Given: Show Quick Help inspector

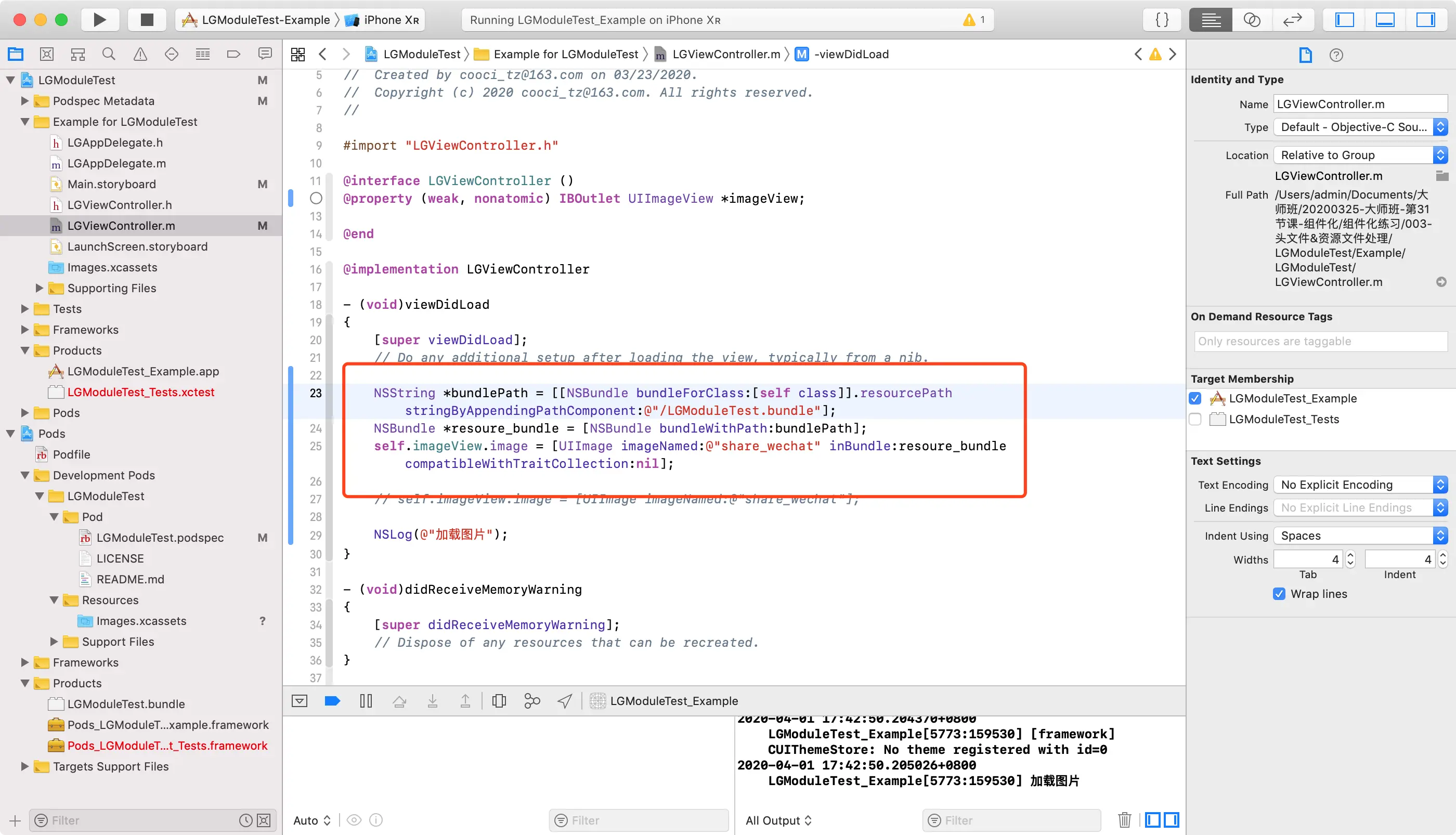Looking at the screenshot, I should pos(1336,55).
